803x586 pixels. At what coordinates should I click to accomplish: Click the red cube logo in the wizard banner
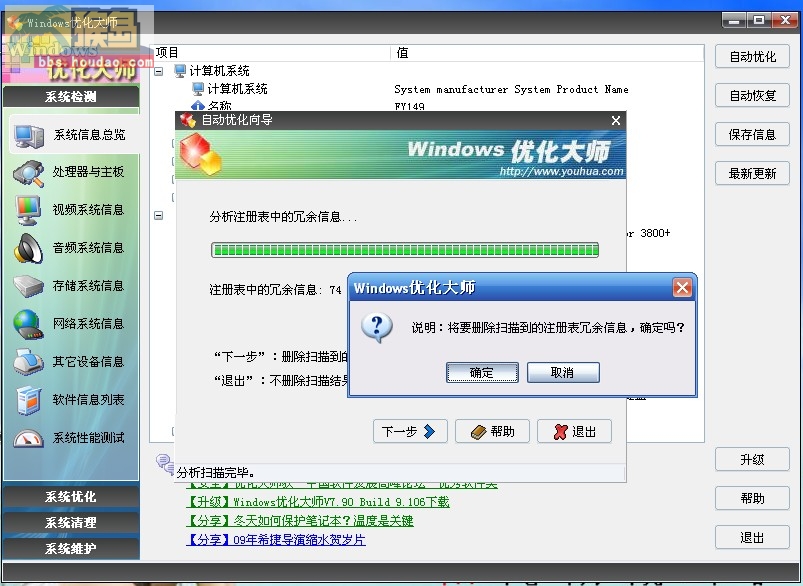coord(200,154)
